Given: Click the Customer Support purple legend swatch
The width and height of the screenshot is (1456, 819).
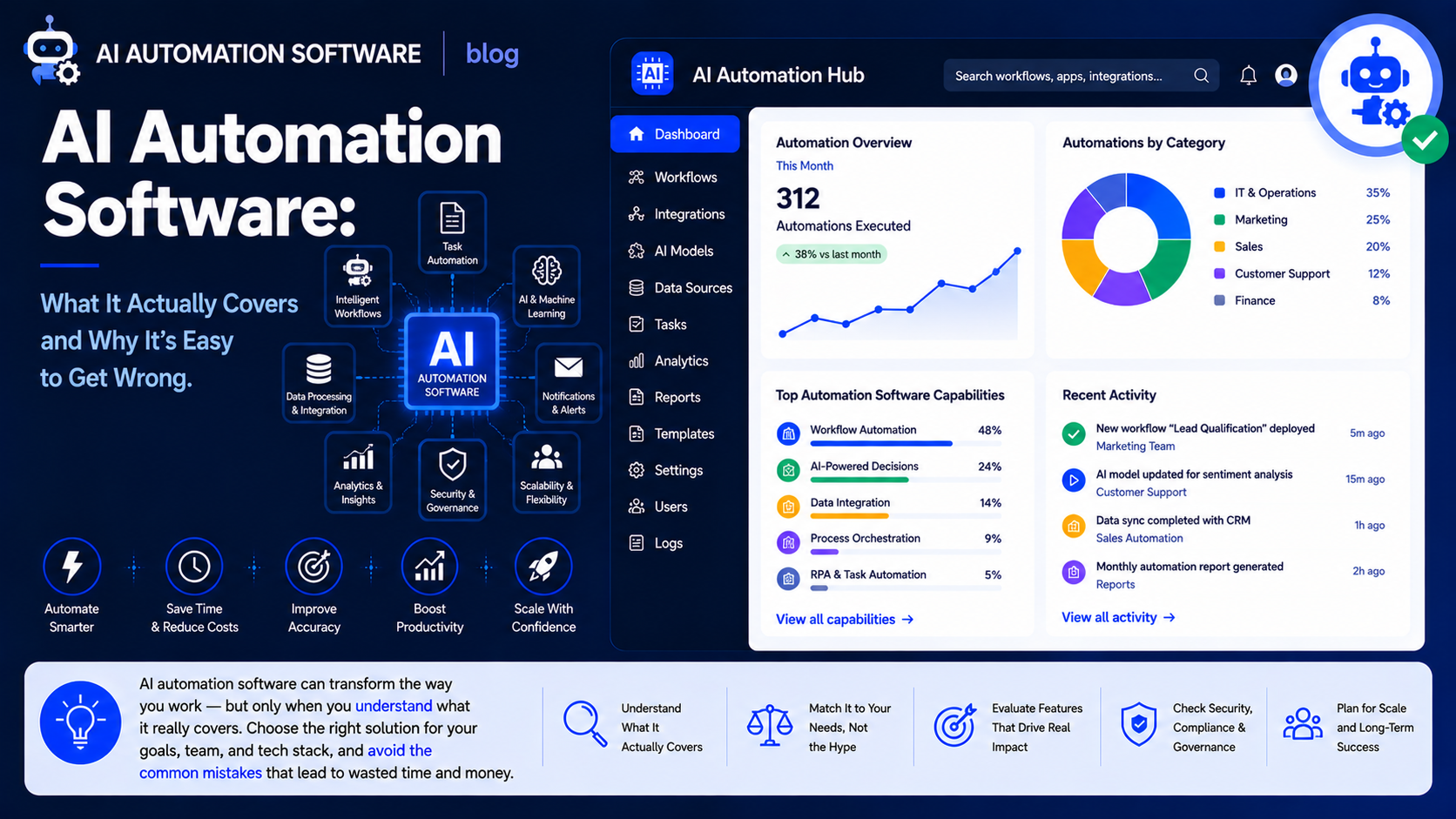Looking at the screenshot, I should tap(1219, 273).
